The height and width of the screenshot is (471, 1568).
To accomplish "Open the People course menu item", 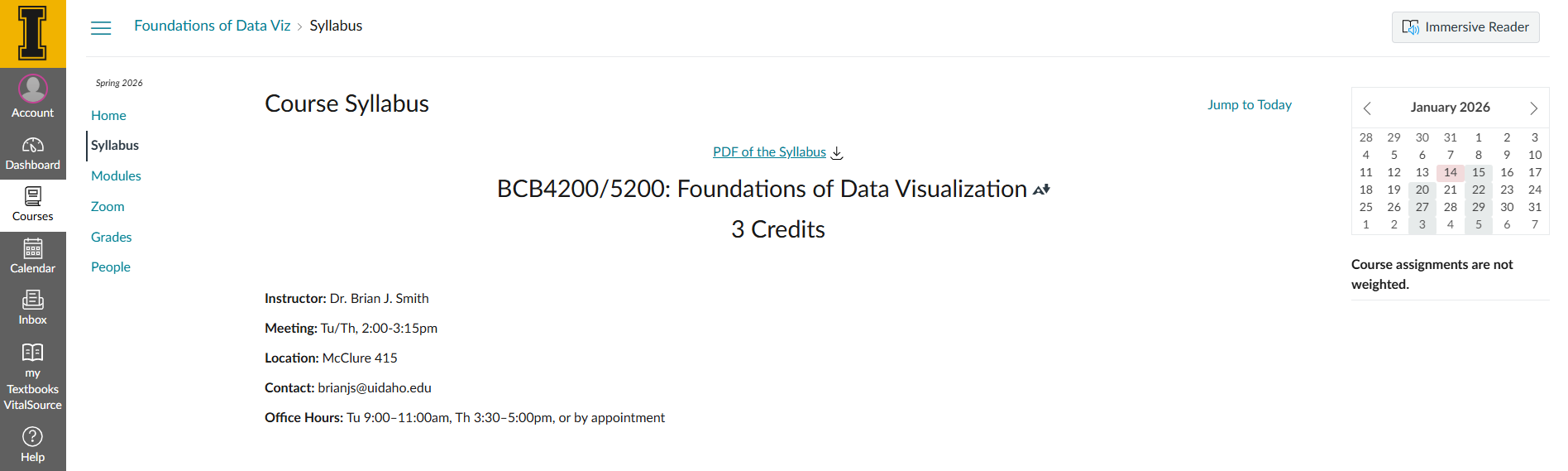I will [x=111, y=267].
